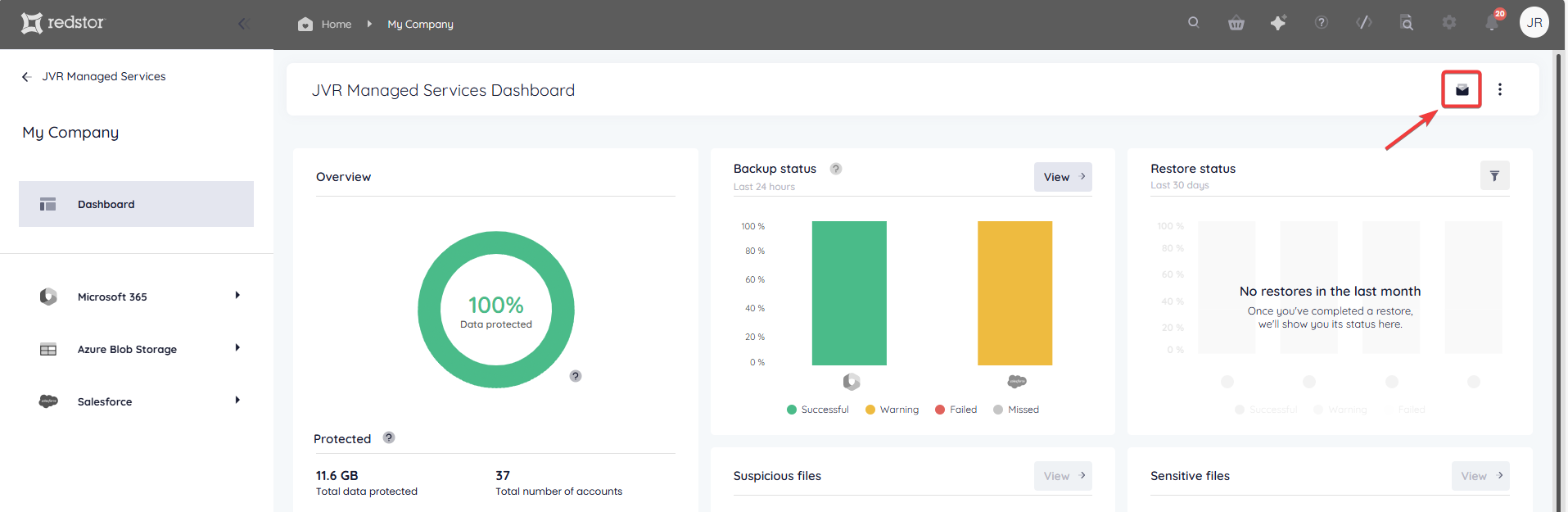Expand the Azure Blob Storage menu arrow
This screenshot has height=512, width=1568.
click(x=237, y=348)
